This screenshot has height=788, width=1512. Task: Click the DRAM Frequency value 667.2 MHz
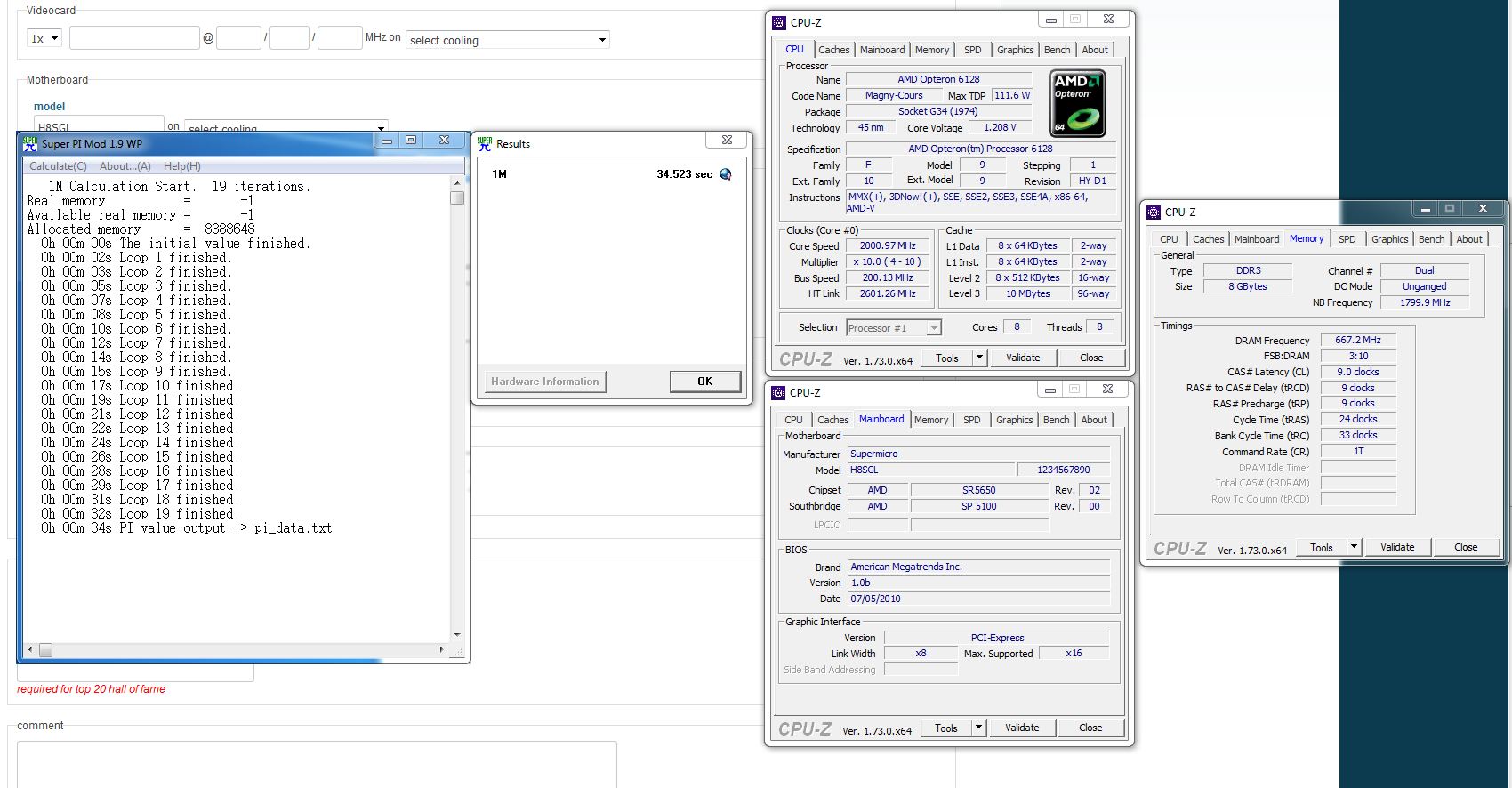(x=1358, y=340)
